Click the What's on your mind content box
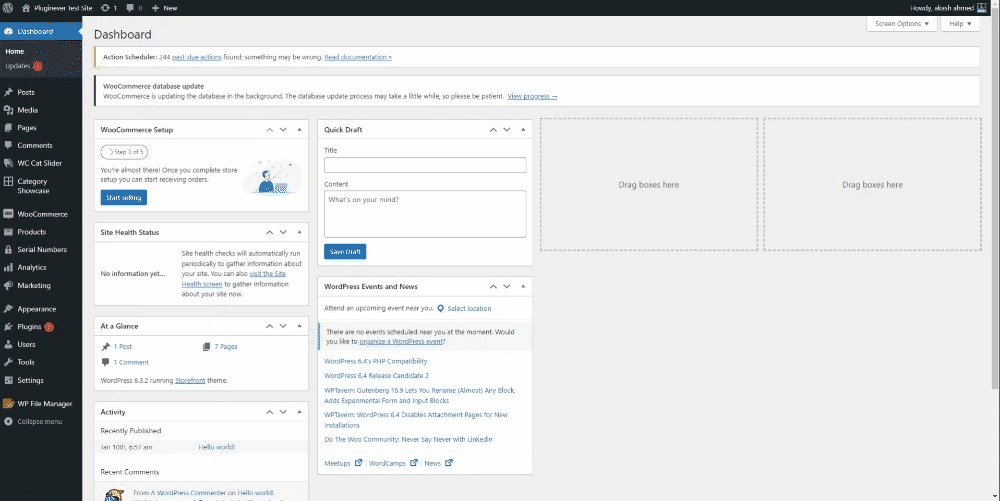The height and width of the screenshot is (501, 1000). coord(425,214)
